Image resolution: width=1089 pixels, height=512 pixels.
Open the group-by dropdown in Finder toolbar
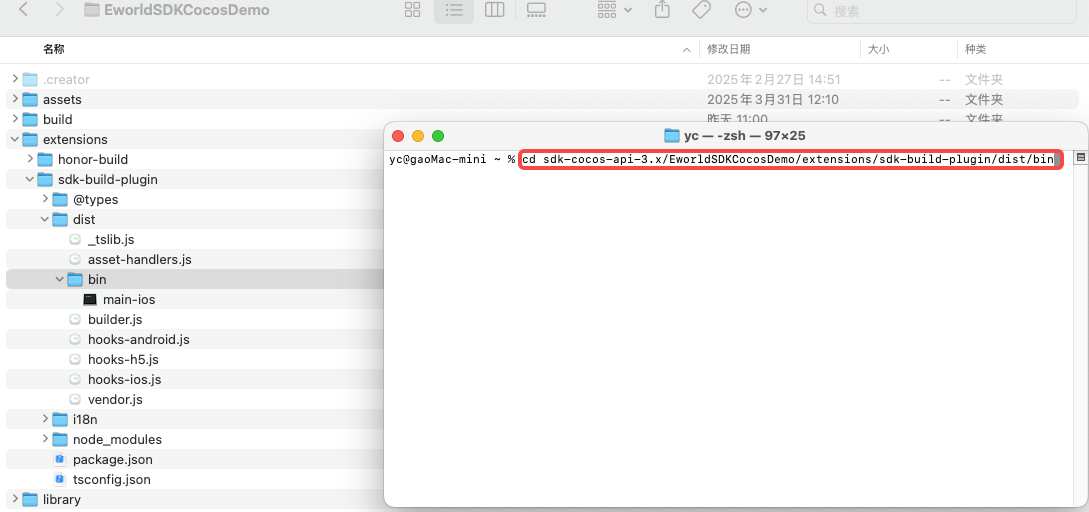(615, 10)
